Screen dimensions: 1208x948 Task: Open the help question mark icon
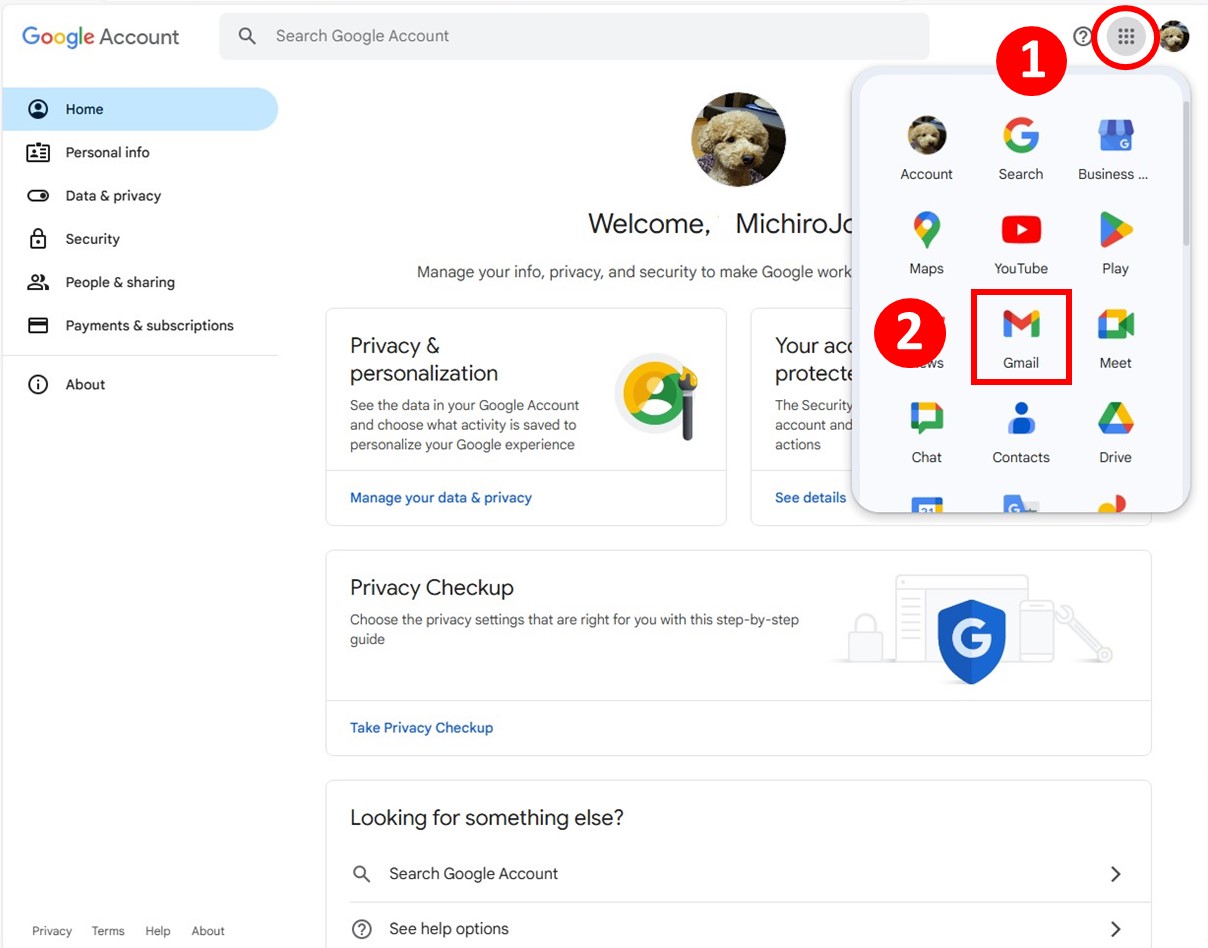pos(1083,37)
